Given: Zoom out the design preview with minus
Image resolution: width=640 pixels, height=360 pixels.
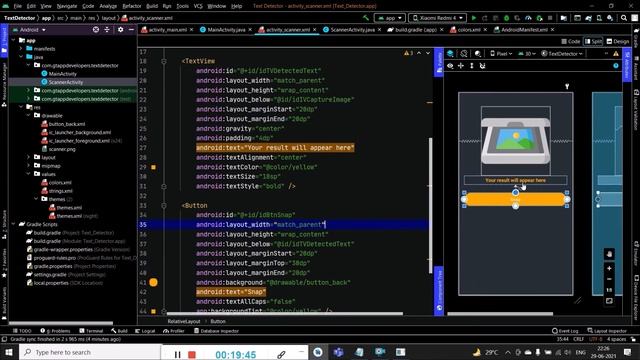Looking at the screenshot, I should point(609,279).
